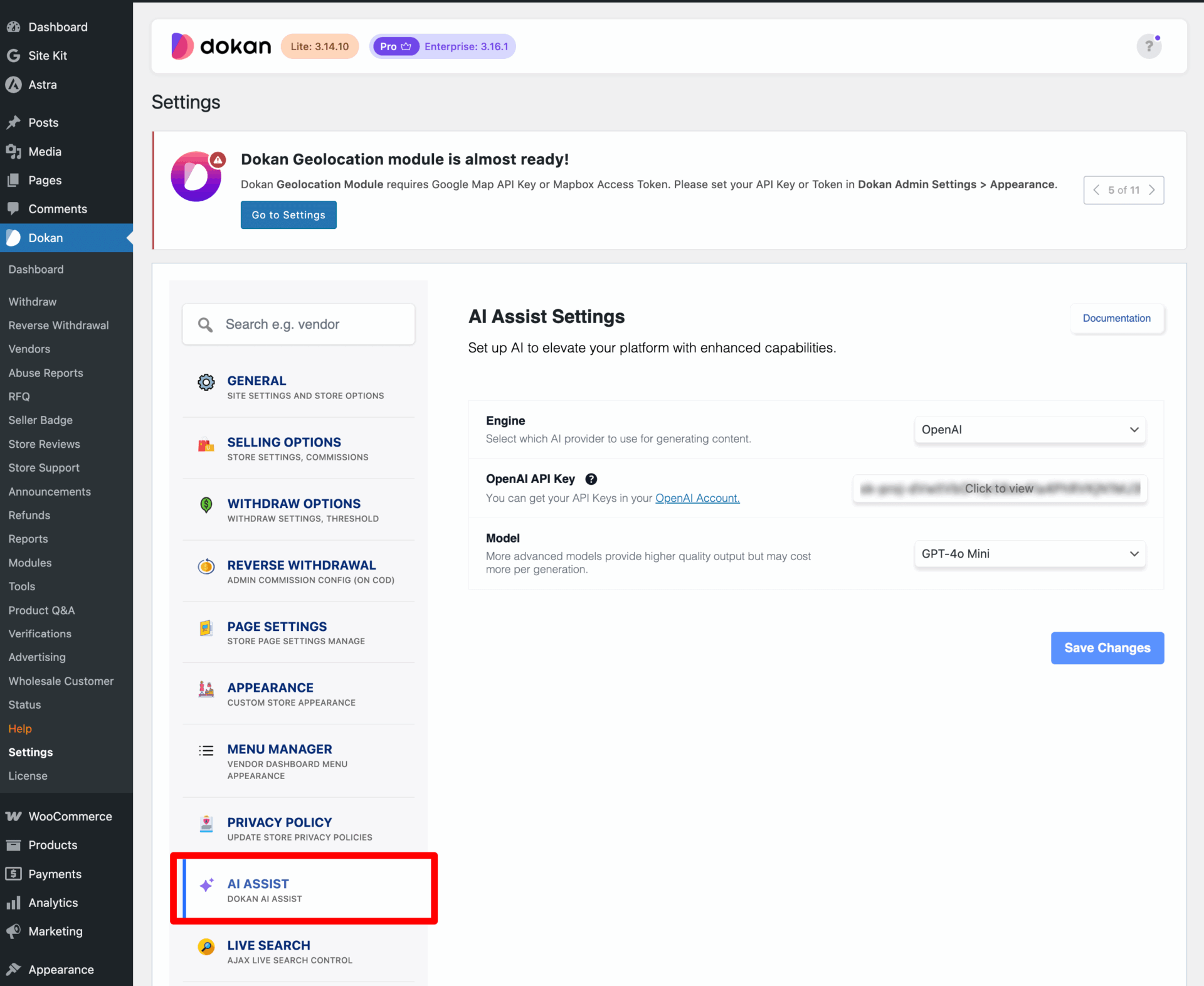This screenshot has height=986, width=1204.
Task: Click the Selling Options shop icon
Action: [206, 445]
